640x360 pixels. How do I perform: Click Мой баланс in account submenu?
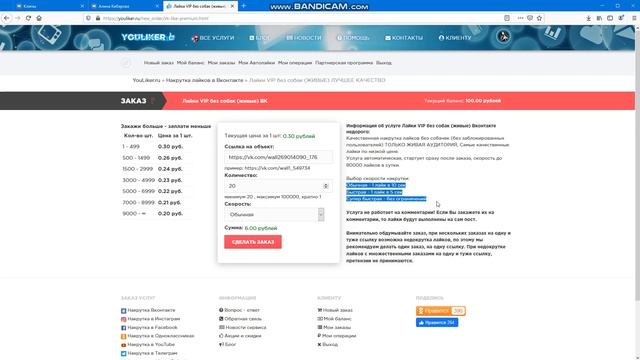[191, 63]
